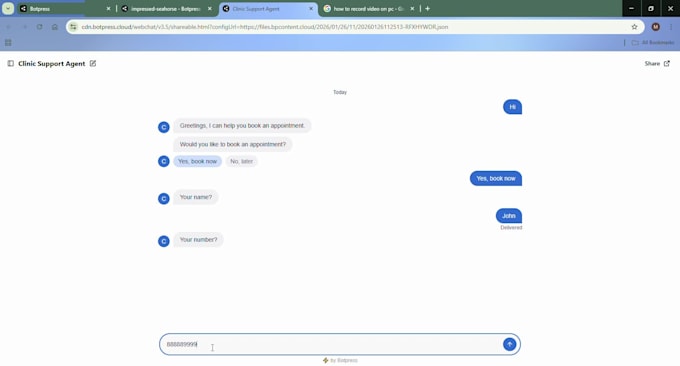Go to browser home page
This screenshot has width=680, height=366.
(x=55, y=27)
